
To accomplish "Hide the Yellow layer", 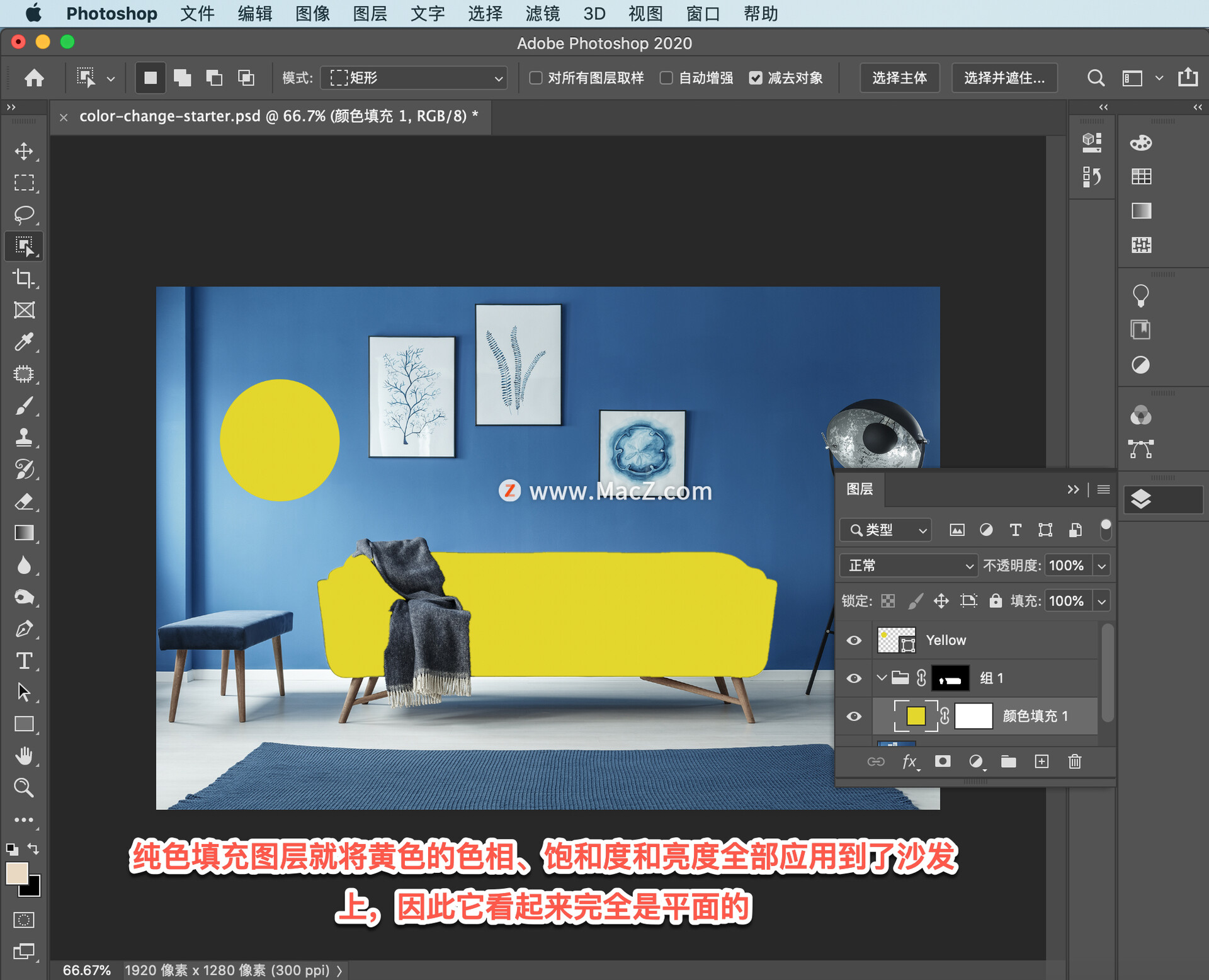I will tap(854, 641).
